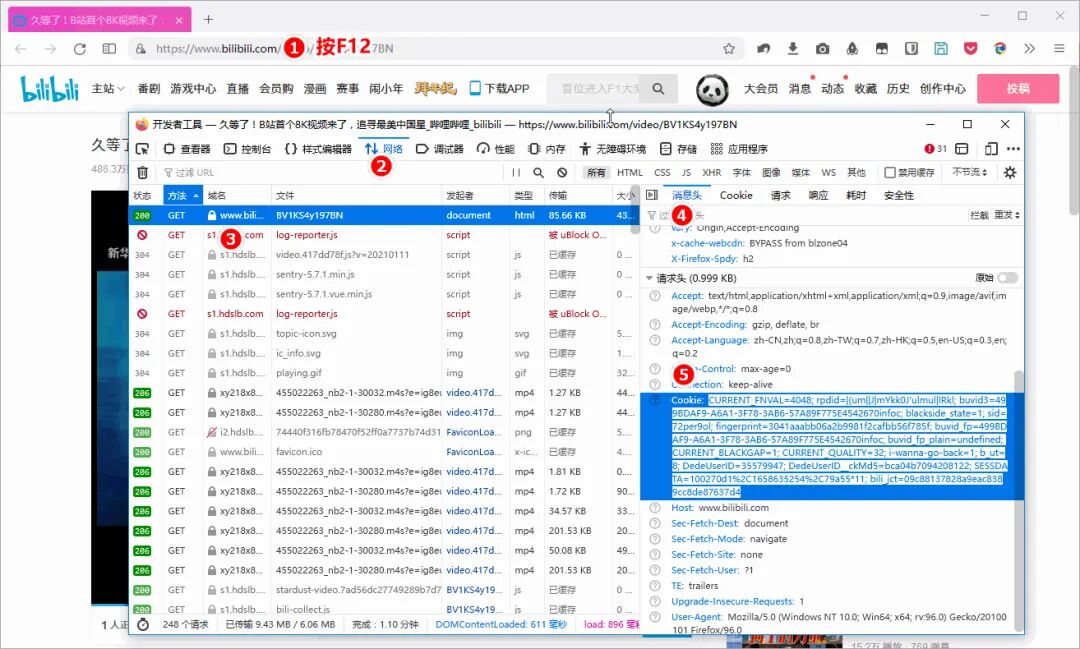The width and height of the screenshot is (1080, 649).
Task: Open the 存储 storage panel
Action: 678,149
